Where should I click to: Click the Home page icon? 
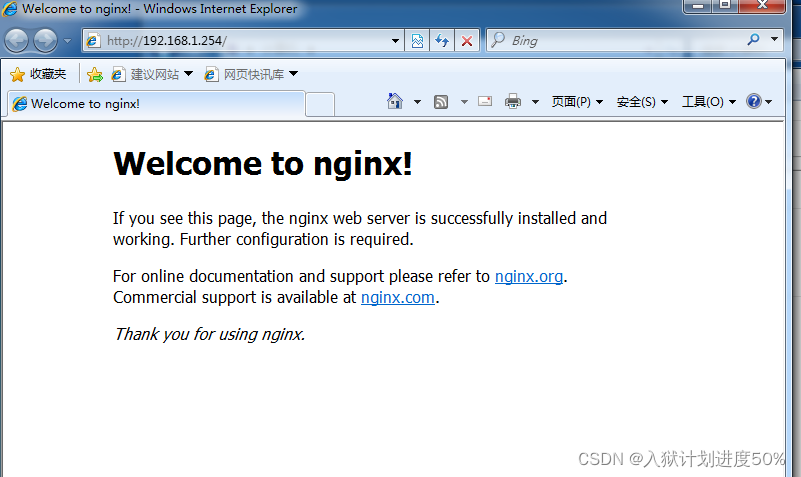point(394,101)
